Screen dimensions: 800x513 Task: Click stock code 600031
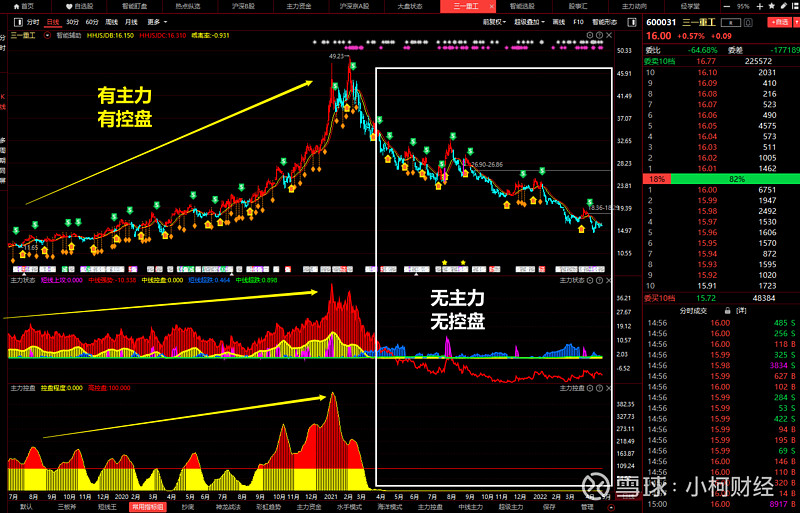click(661, 22)
